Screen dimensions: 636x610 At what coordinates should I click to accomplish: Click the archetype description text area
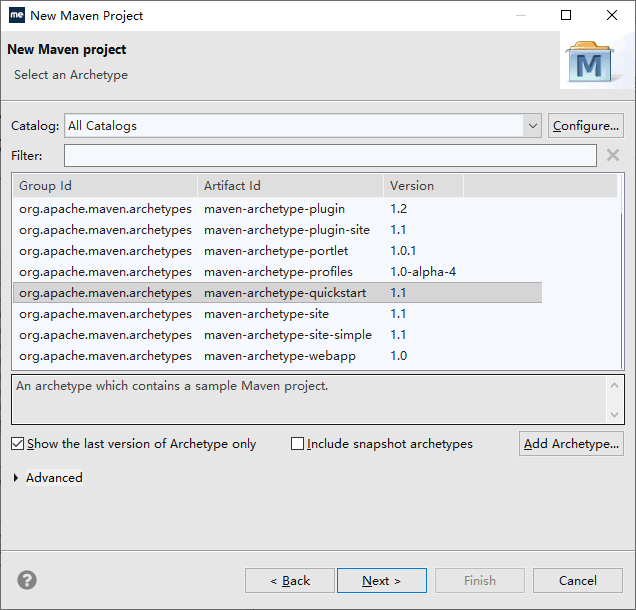[x=309, y=400]
